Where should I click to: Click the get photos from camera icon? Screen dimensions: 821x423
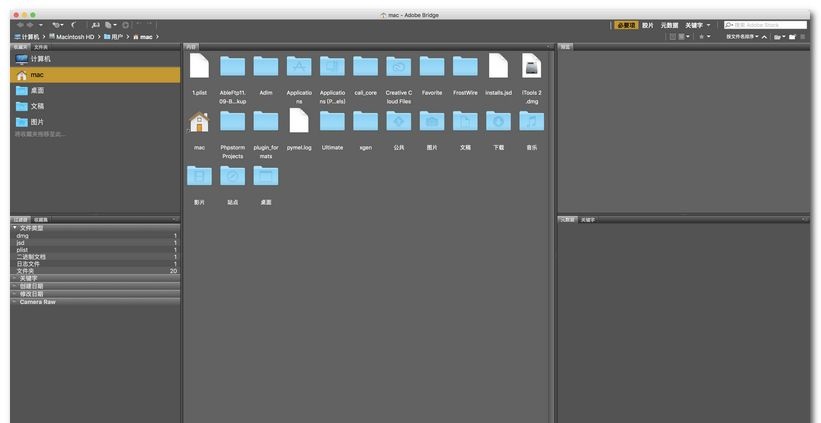coord(95,25)
